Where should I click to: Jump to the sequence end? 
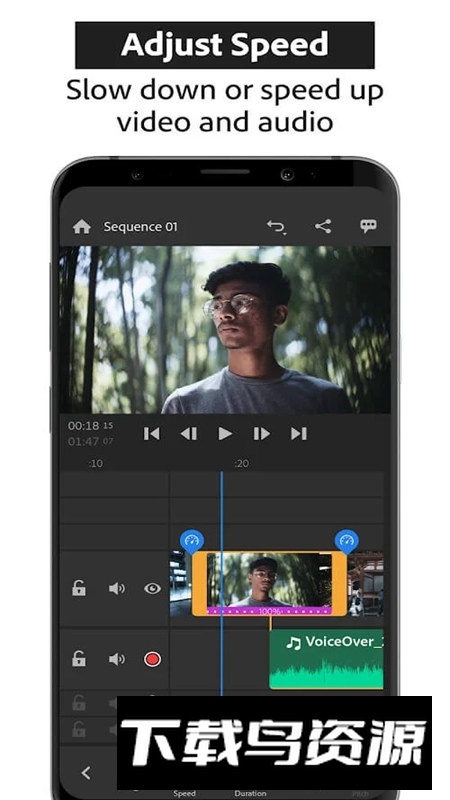[298, 434]
